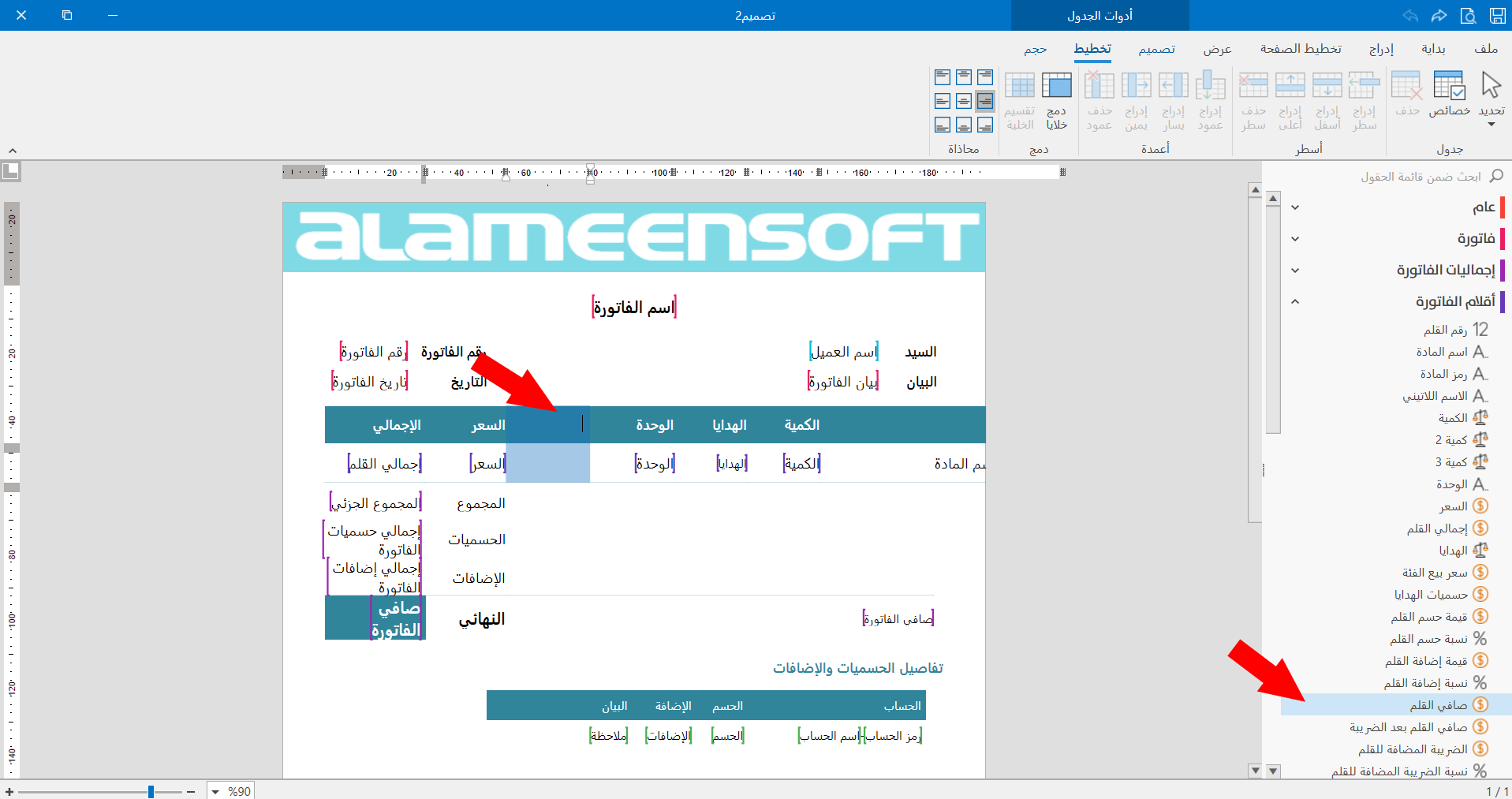
Task: Switch to the تصميم ribbon tab
Action: click(x=1156, y=49)
